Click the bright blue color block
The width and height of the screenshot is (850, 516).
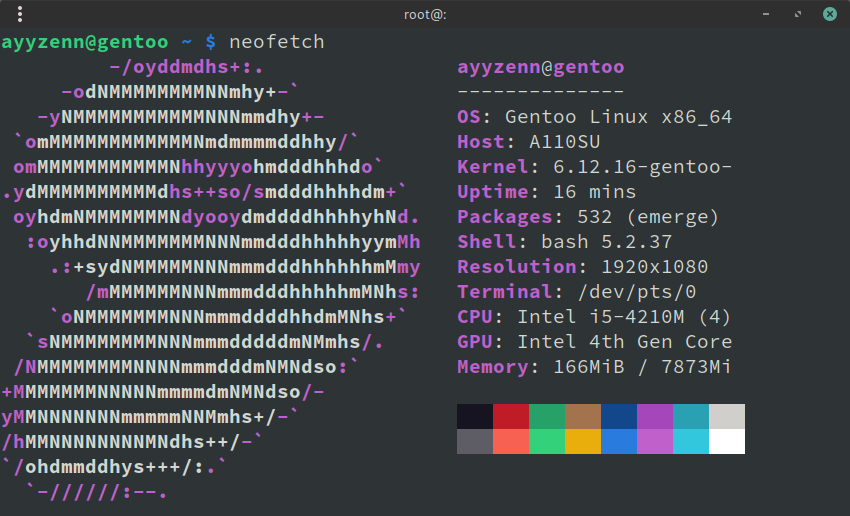(x=619, y=441)
